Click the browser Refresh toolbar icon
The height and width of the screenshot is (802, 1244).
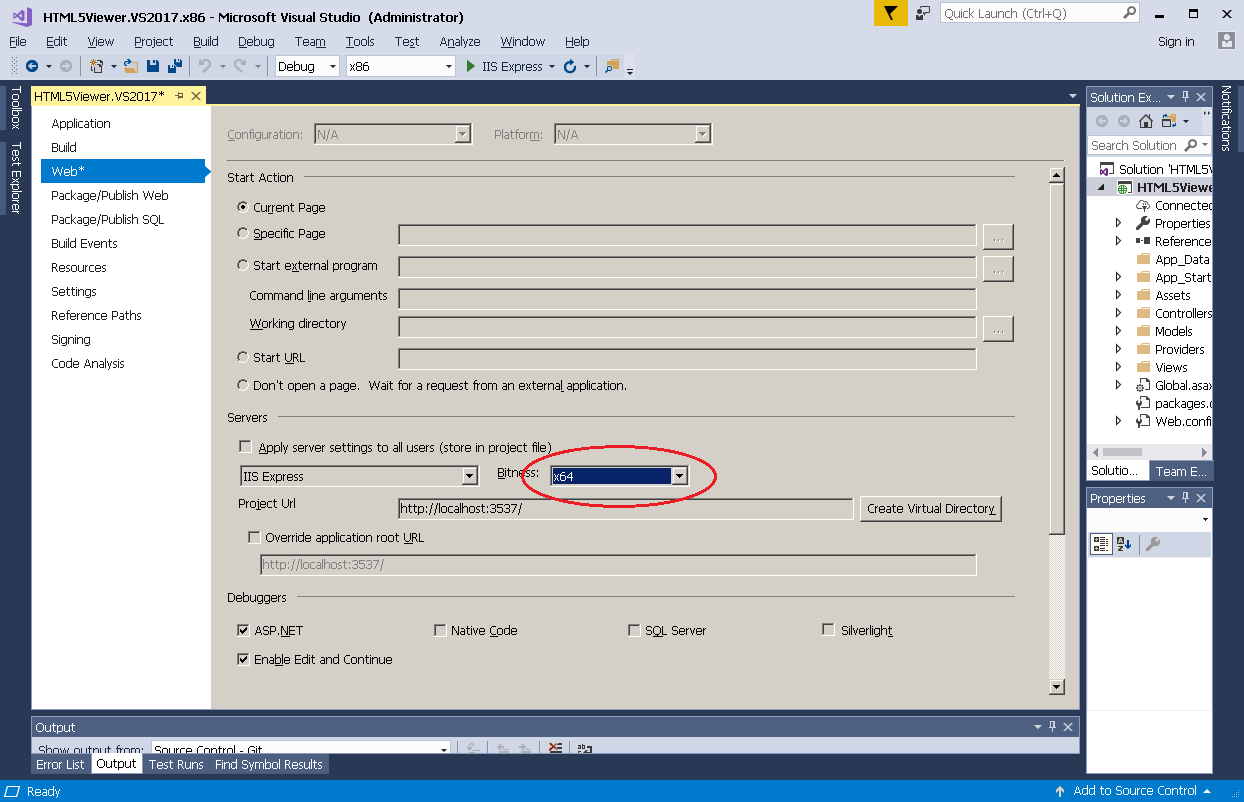[570, 66]
